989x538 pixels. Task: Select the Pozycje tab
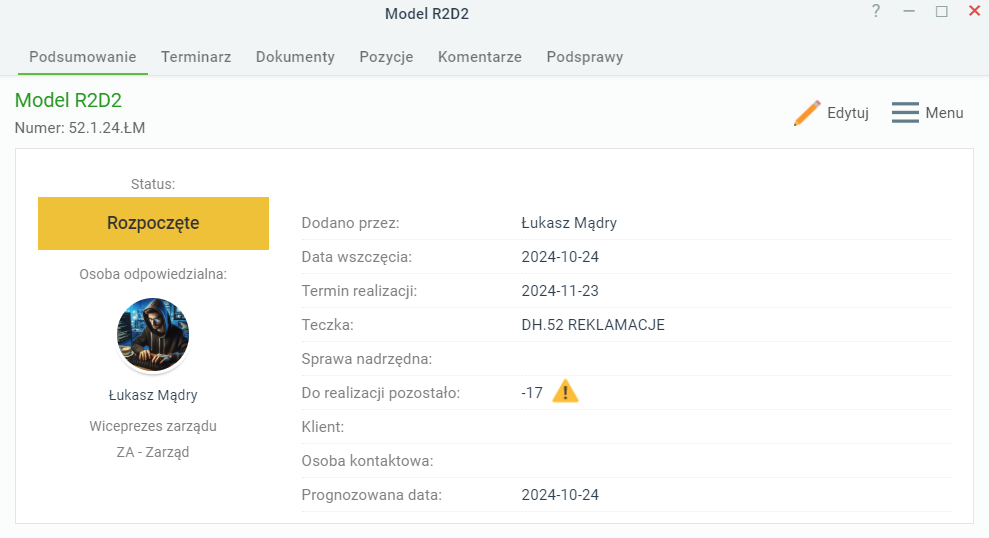386,57
